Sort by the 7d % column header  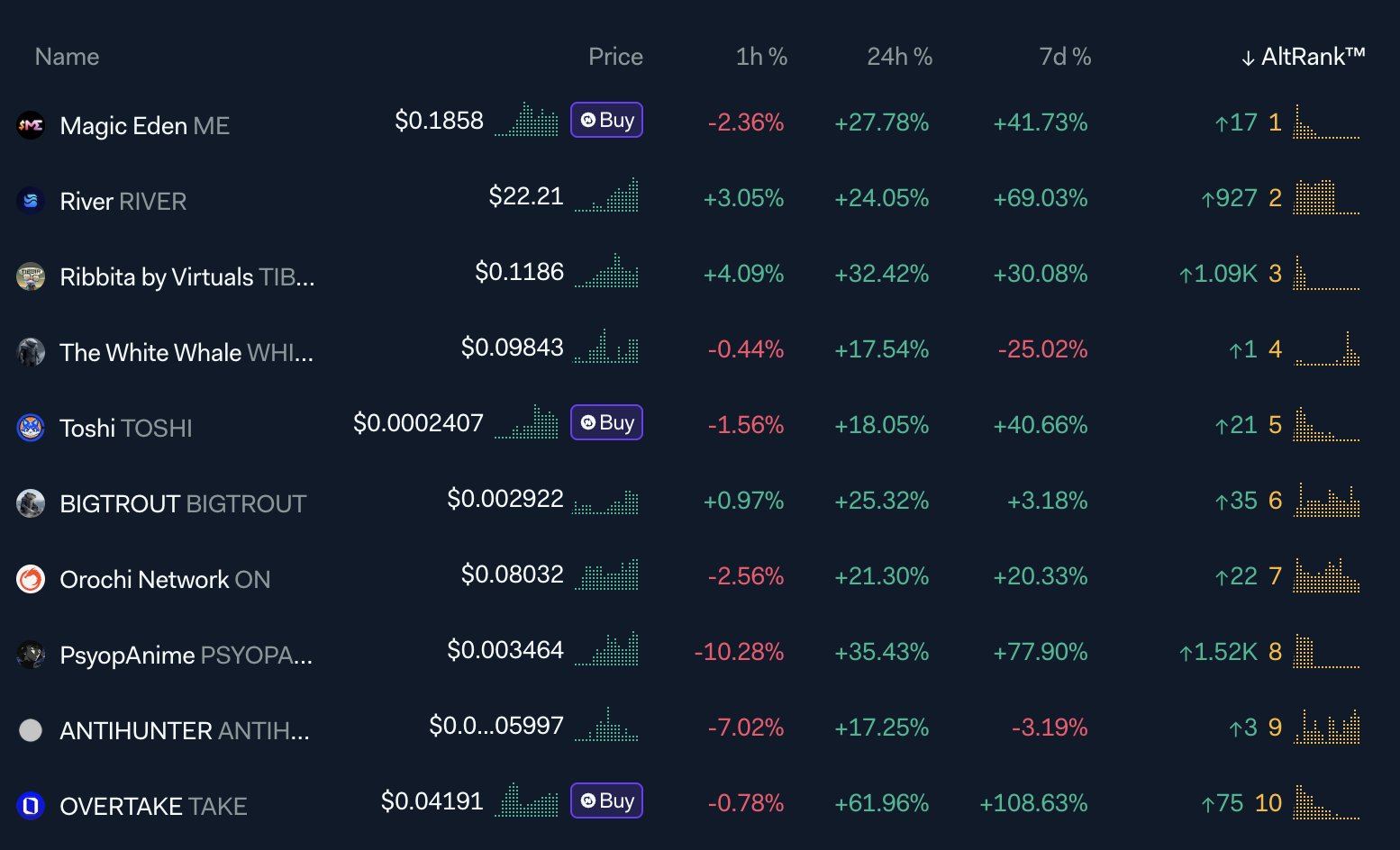point(1065,57)
